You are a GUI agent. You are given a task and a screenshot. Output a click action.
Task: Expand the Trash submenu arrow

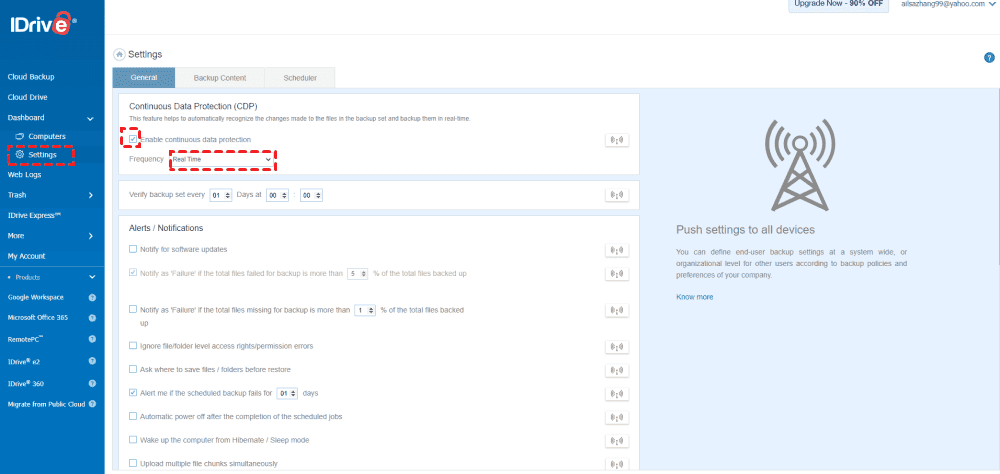coord(90,195)
